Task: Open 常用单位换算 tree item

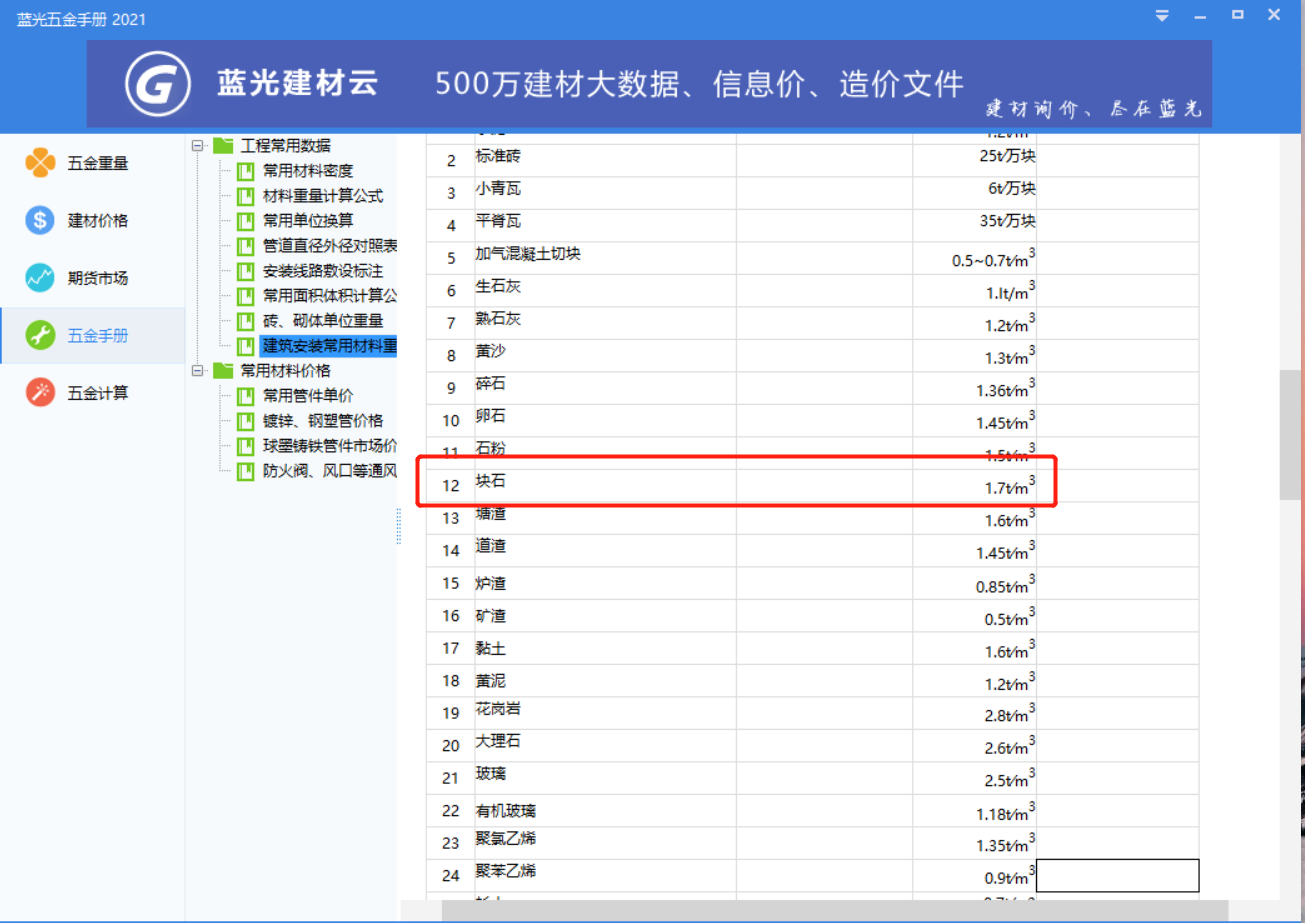Action: (308, 221)
